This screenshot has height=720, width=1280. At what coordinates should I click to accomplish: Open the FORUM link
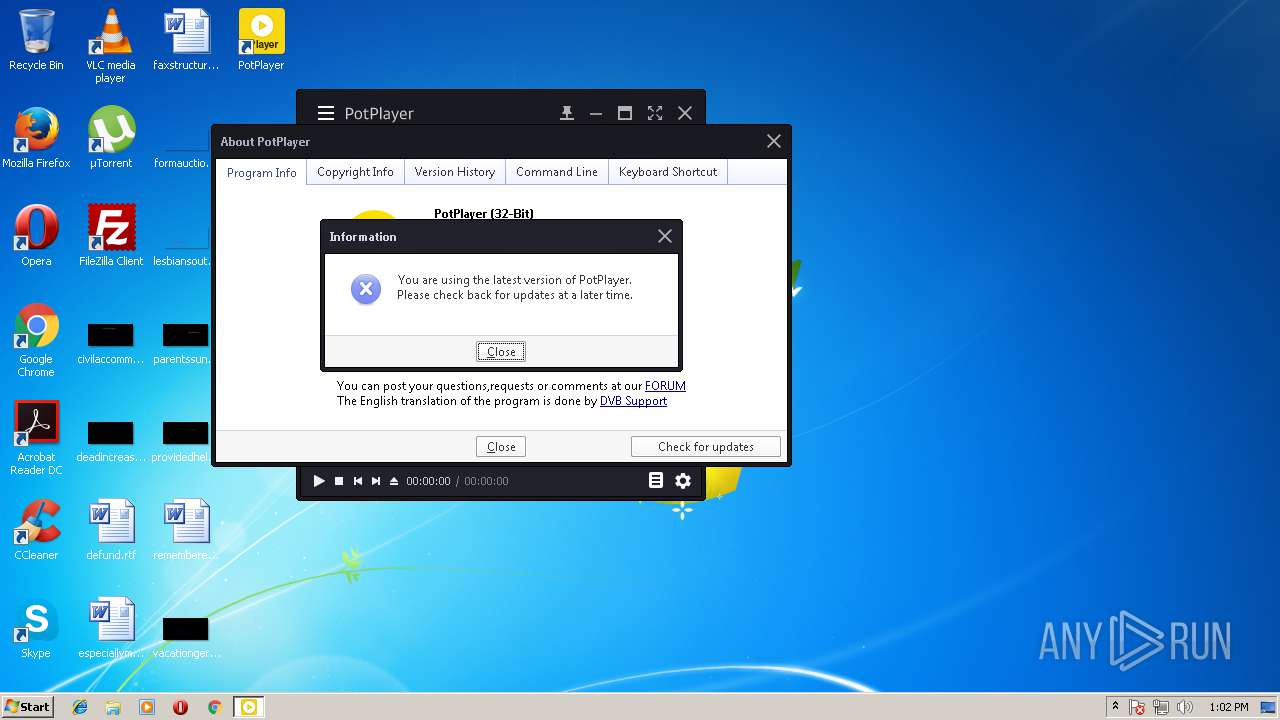pyautogui.click(x=665, y=386)
